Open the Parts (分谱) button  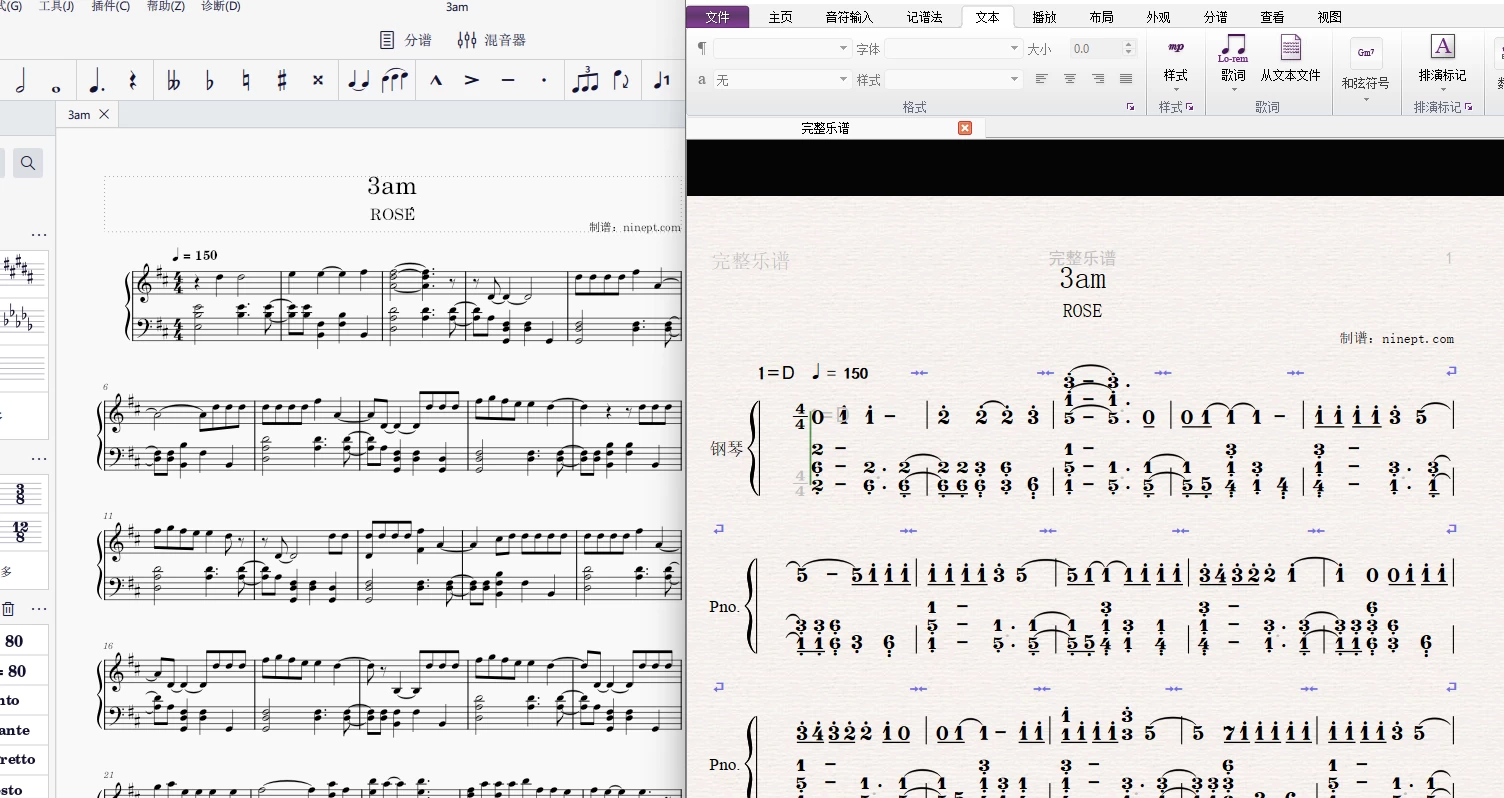(x=405, y=40)
